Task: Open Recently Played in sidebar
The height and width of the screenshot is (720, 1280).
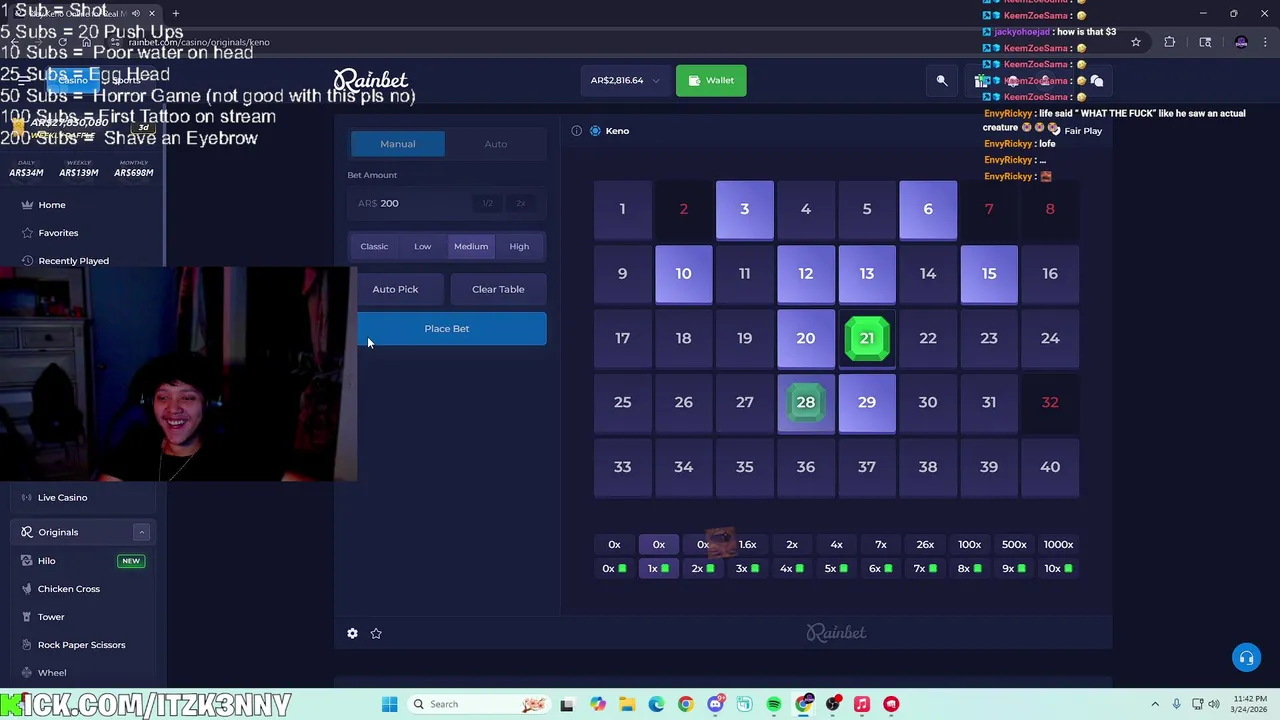Action: pos(73,261)
